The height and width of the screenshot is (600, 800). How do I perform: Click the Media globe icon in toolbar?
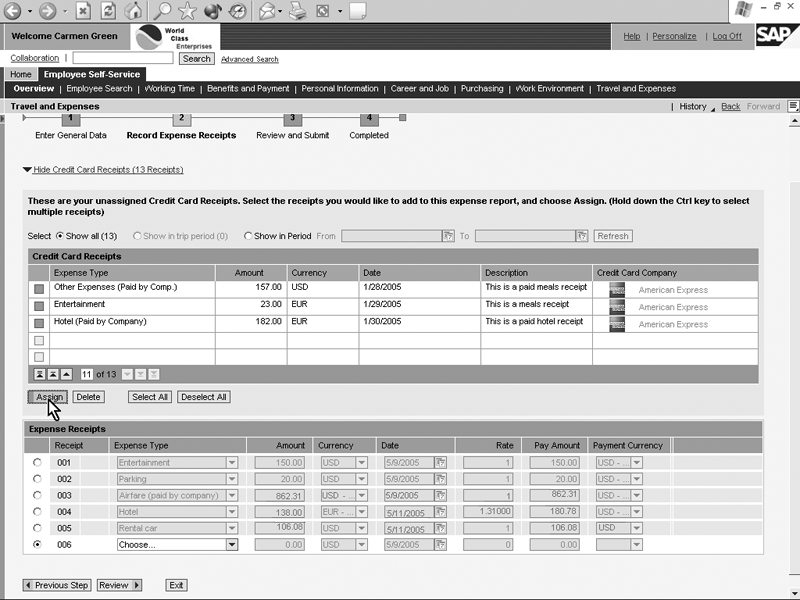point(213,10)
